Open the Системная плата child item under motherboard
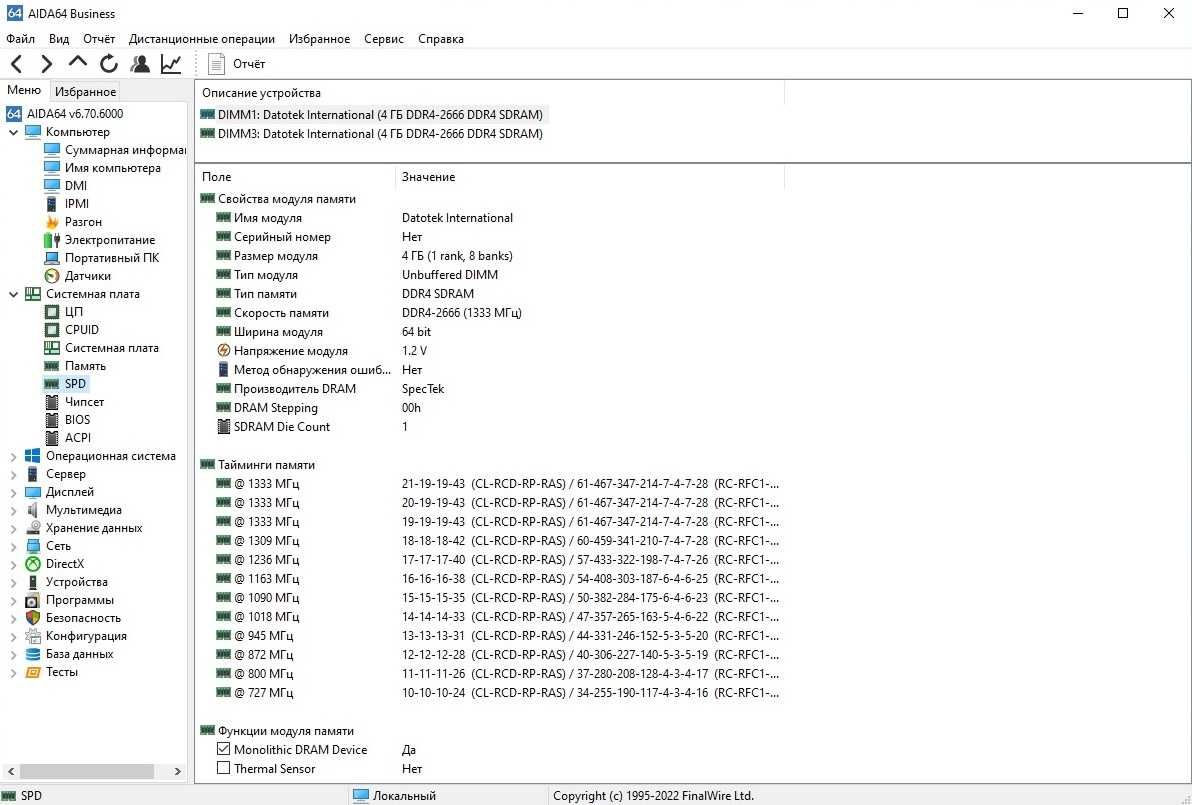 [102, 348]
